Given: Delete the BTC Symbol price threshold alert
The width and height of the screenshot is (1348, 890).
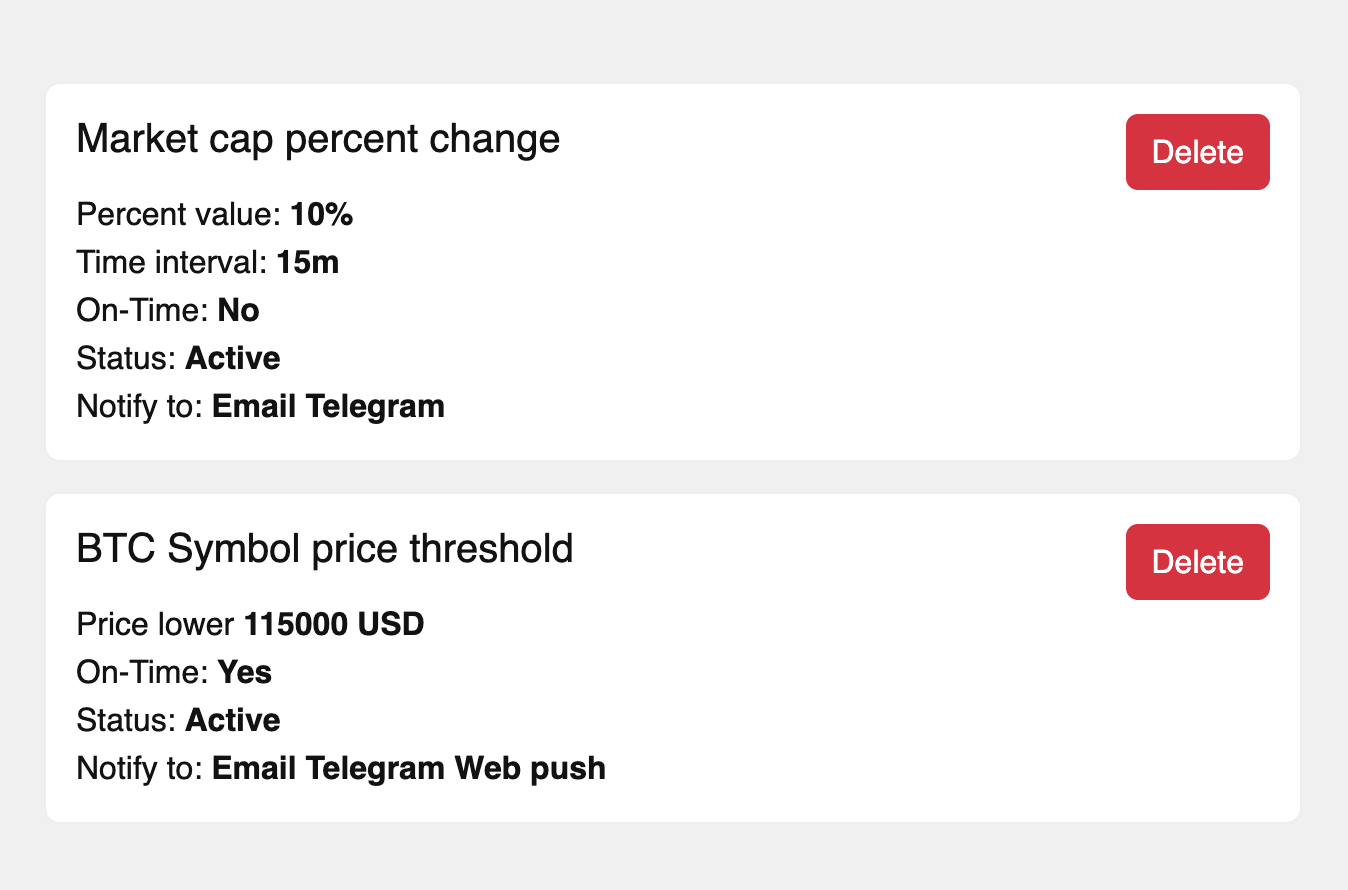Looking at the screenshot, I should pyautogui.click(x=1197, y=562).
